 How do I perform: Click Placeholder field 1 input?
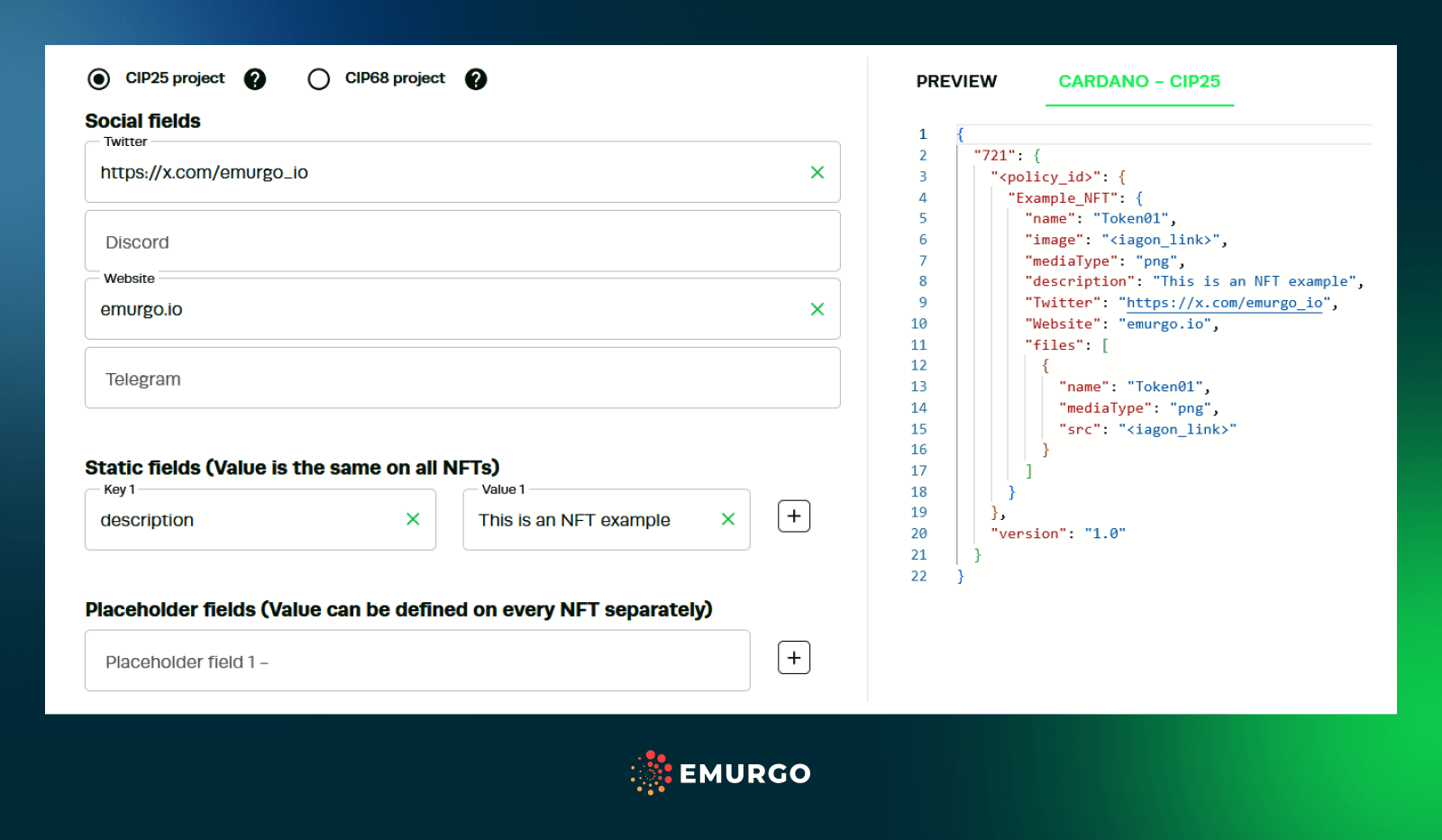[x=415, y=661]
